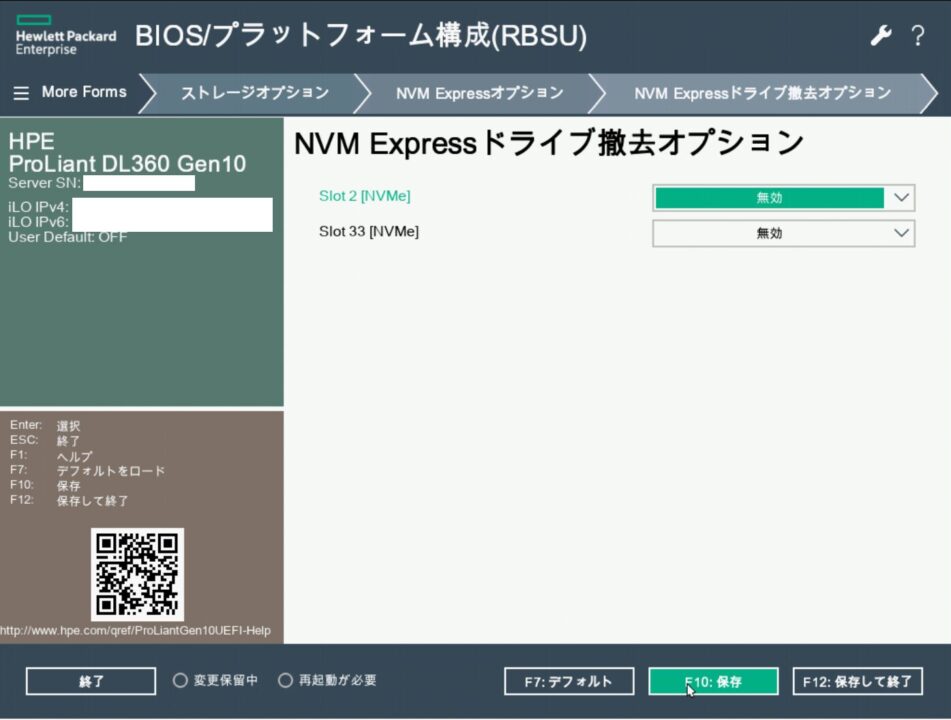This screenshot has width=951, height=720.
Task: Click the ESC: 終了 help line
Action: [45, 441]
